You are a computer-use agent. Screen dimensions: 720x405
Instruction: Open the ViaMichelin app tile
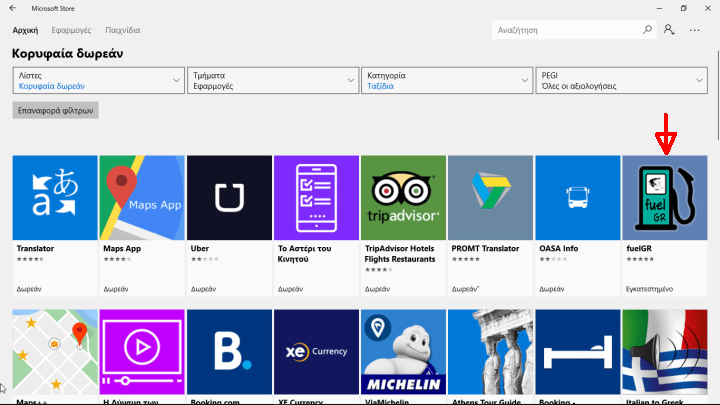[403, 352]
